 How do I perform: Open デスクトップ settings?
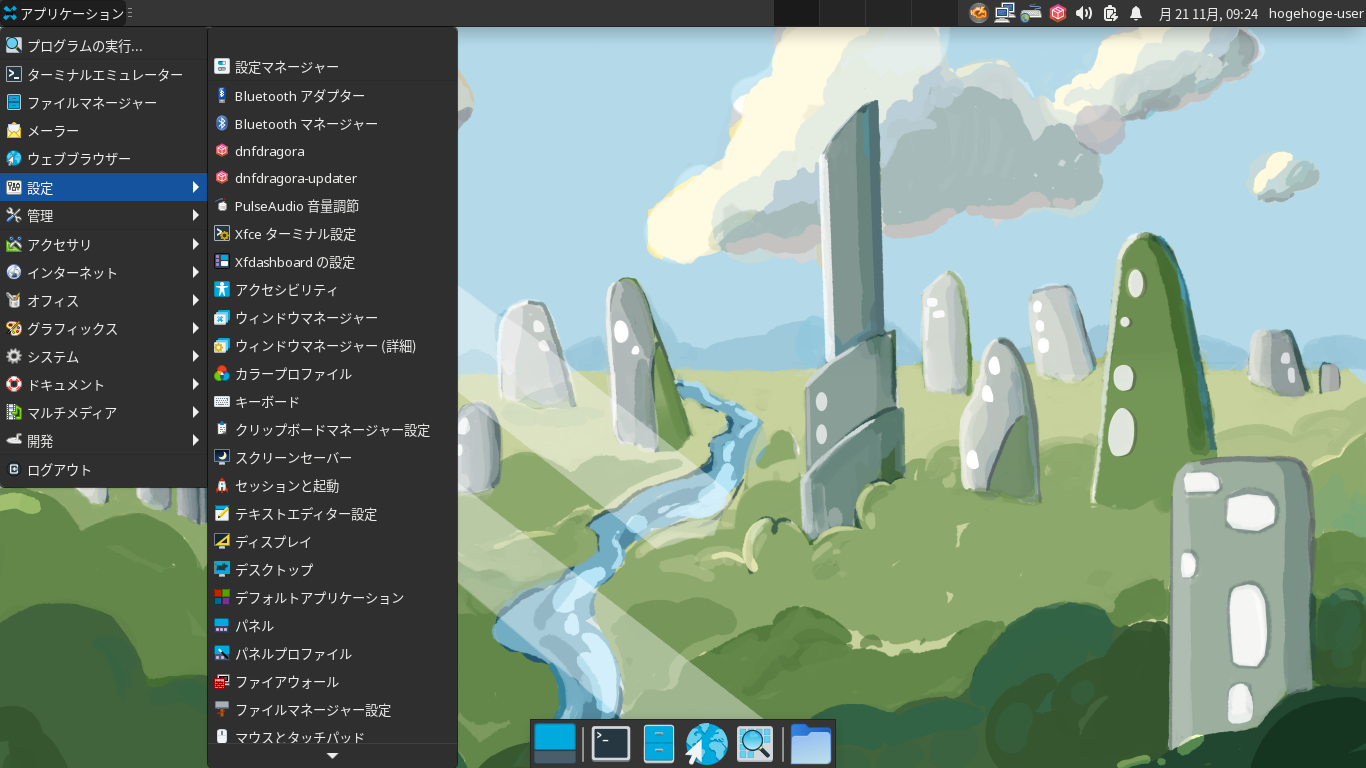[332, 570]
